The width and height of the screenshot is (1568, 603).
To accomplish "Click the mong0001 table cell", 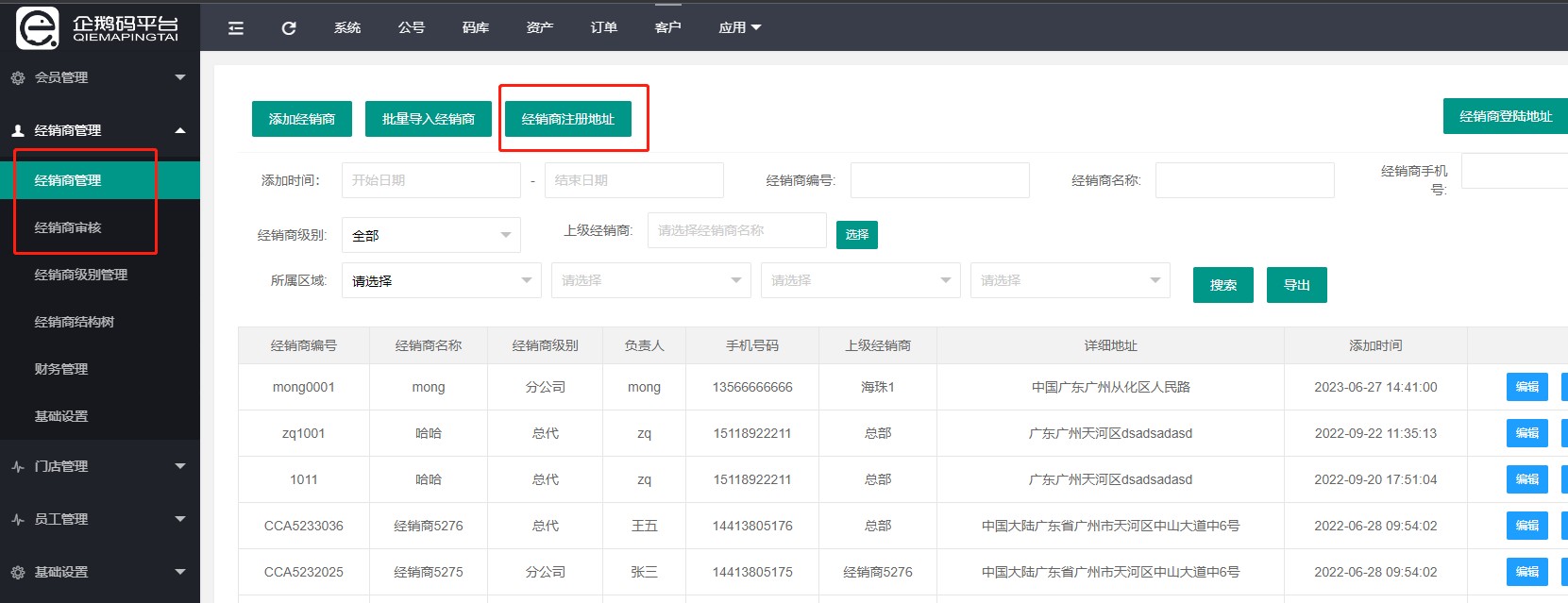I will tap(304, 387).
